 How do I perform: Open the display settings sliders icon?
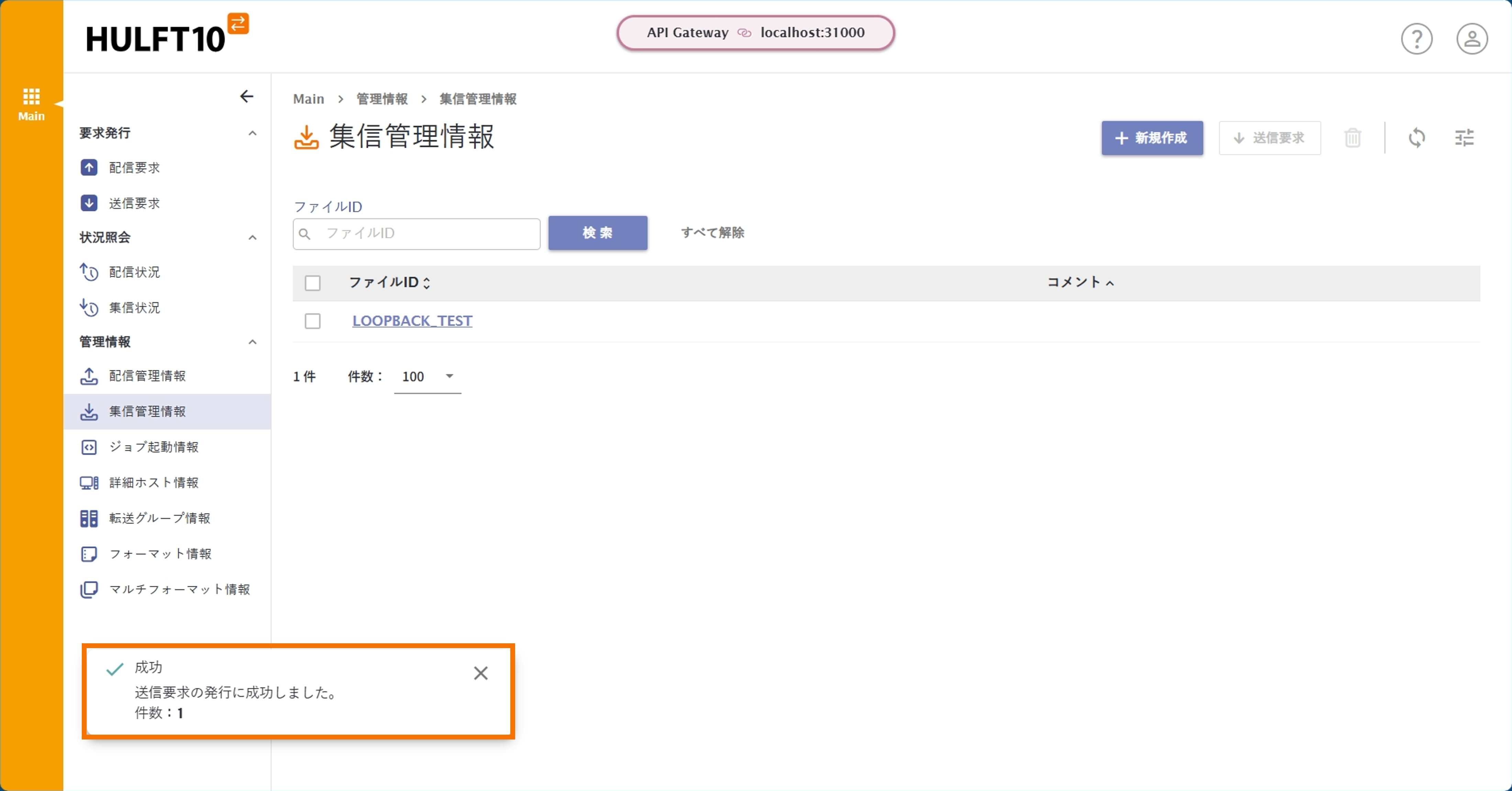point(1464,138)
